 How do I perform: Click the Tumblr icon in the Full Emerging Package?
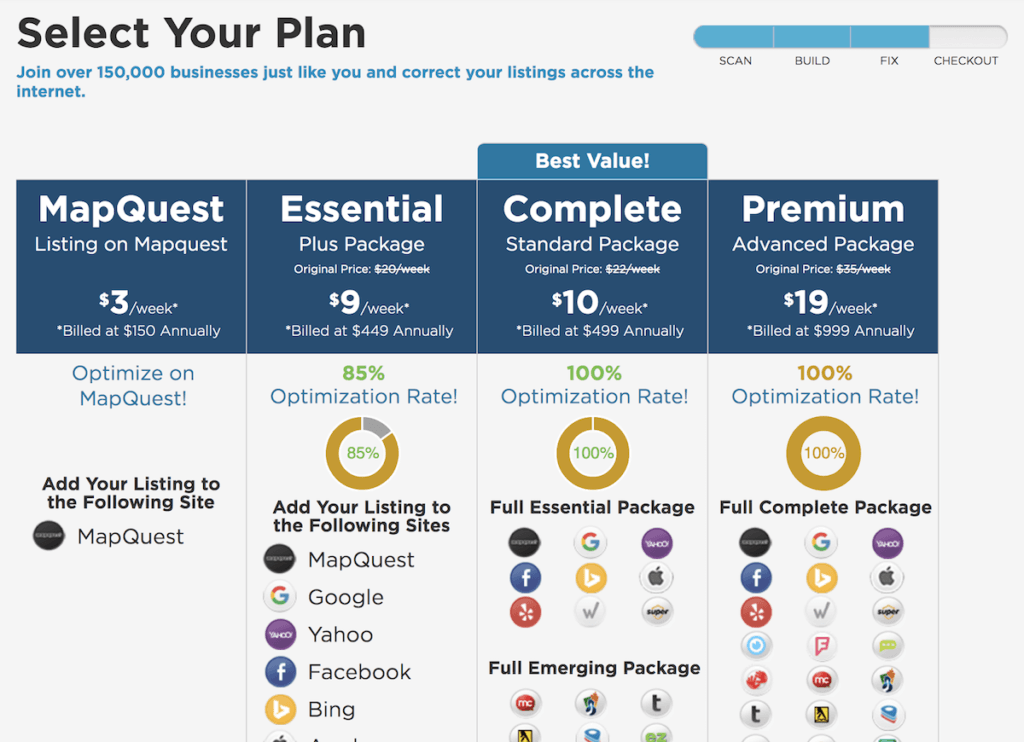[x=656, y=702]
